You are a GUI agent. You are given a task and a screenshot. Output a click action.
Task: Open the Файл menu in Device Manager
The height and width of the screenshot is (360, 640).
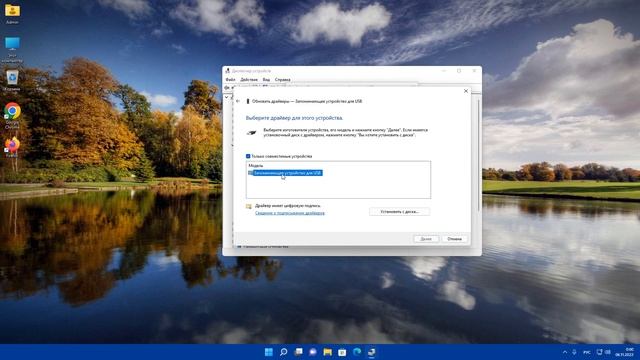click(230, 80)
